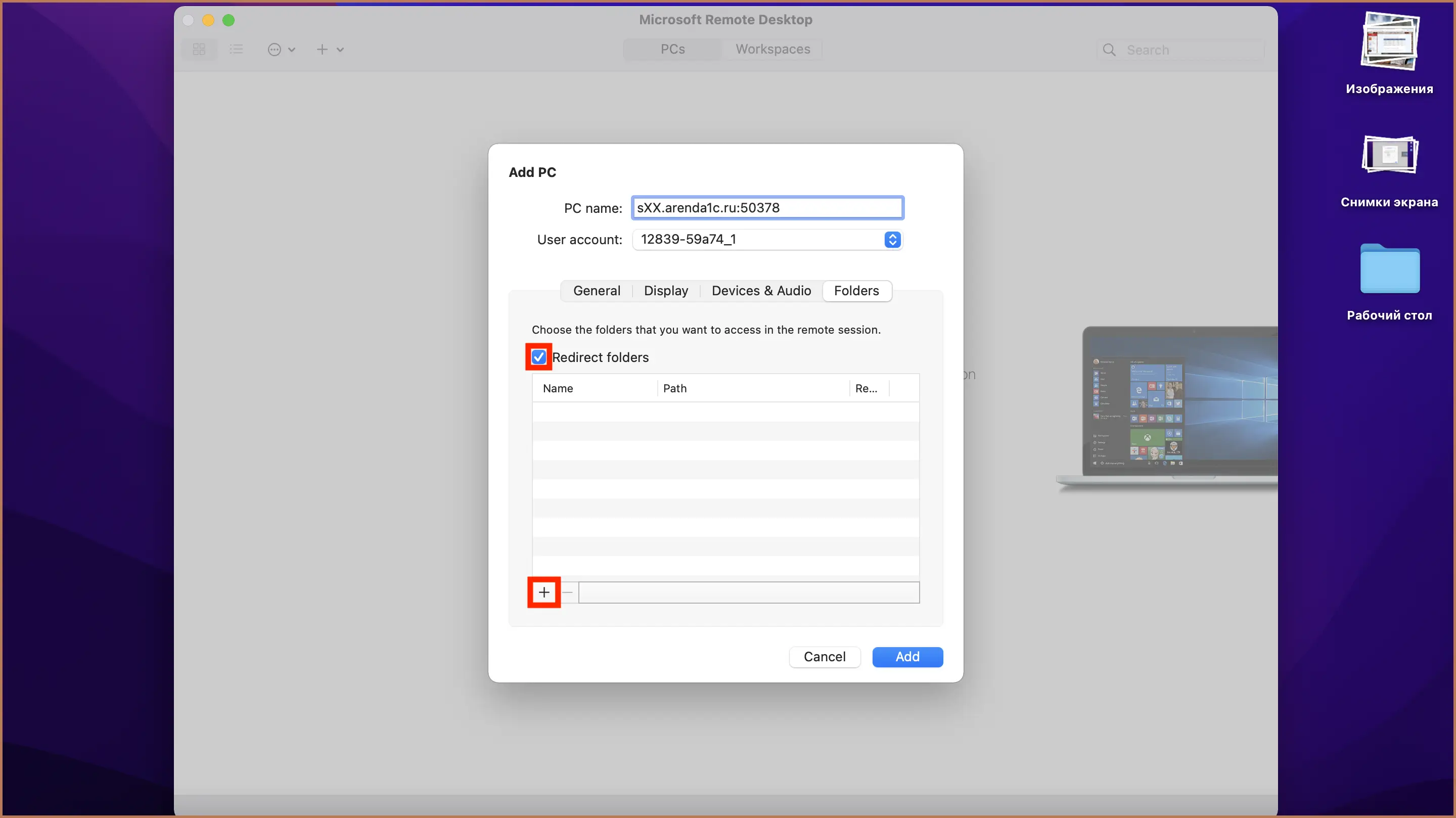This screenshot has width=1456, height=818.
Task: Open the Снимки экрана desktop stack
Action: (1389, 154)
